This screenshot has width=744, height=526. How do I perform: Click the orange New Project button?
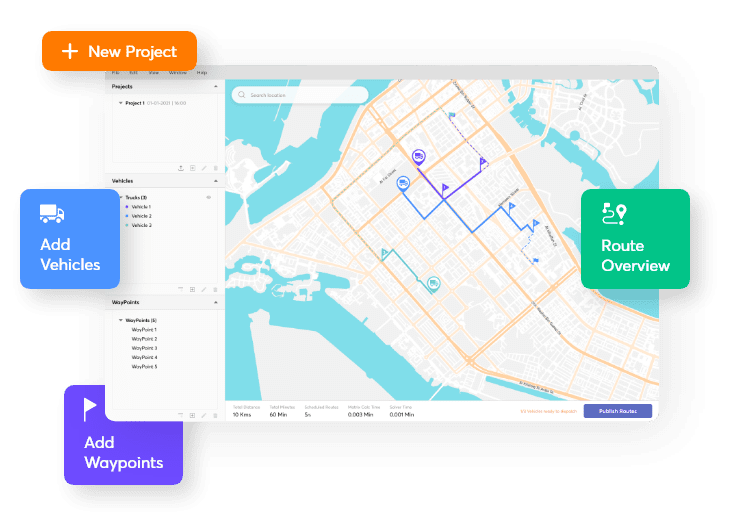(x=120, y=51)
